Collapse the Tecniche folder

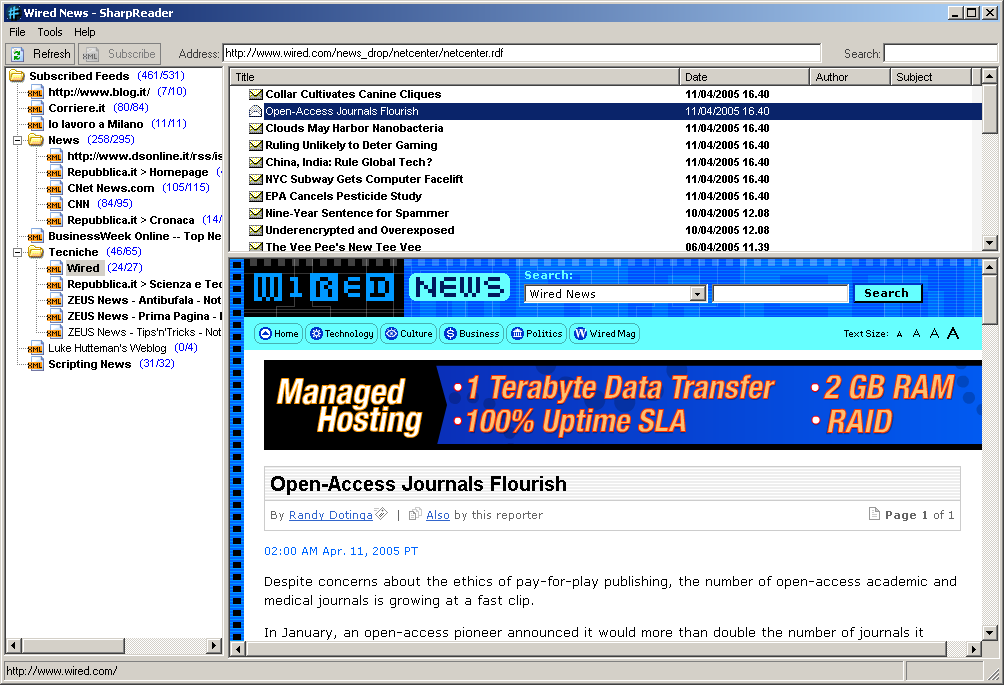point(18,252)
